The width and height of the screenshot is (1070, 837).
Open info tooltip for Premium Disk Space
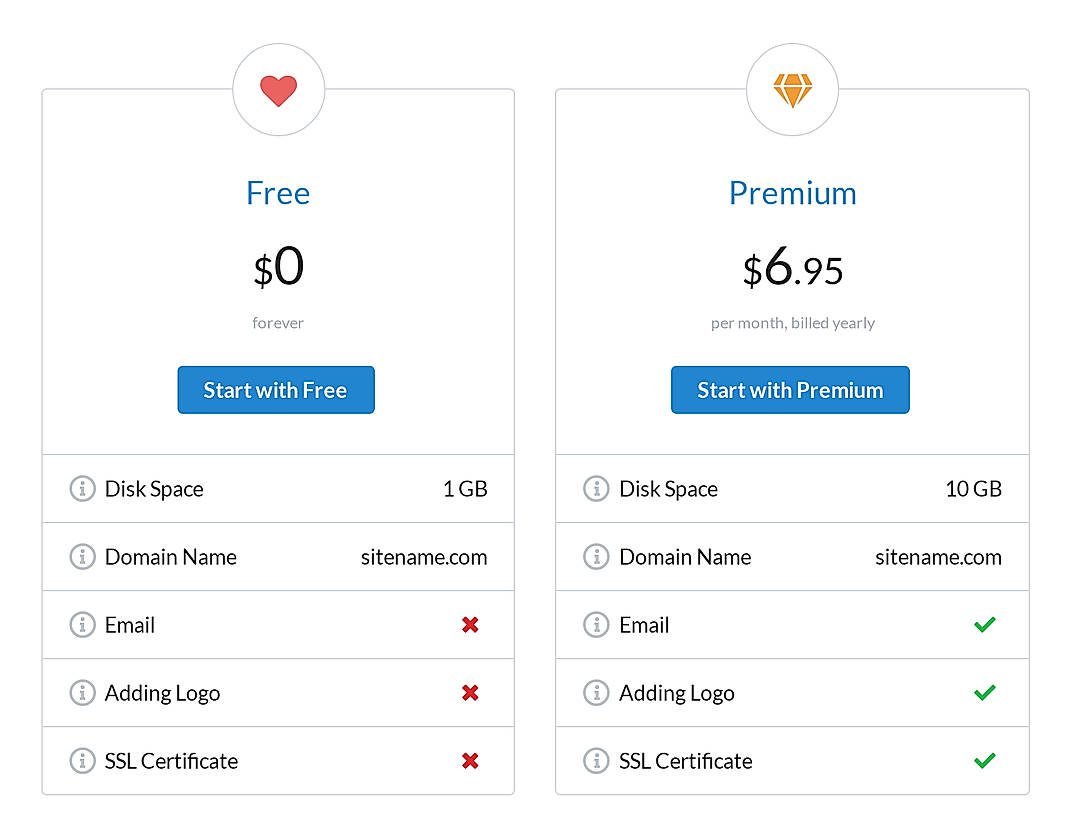coord(596,488)
